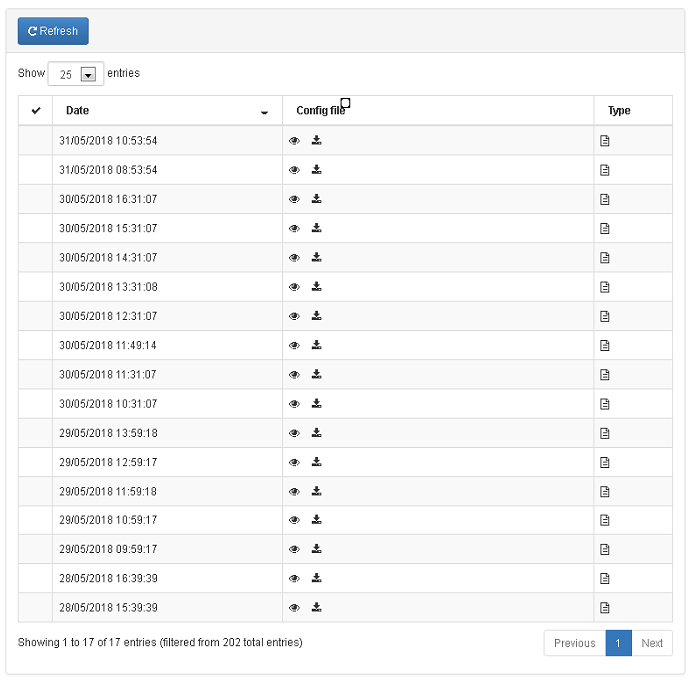View config from 30/05/2018 11:49:14
Viewport: 693px width, 683px height.
(x=294, y=345)
